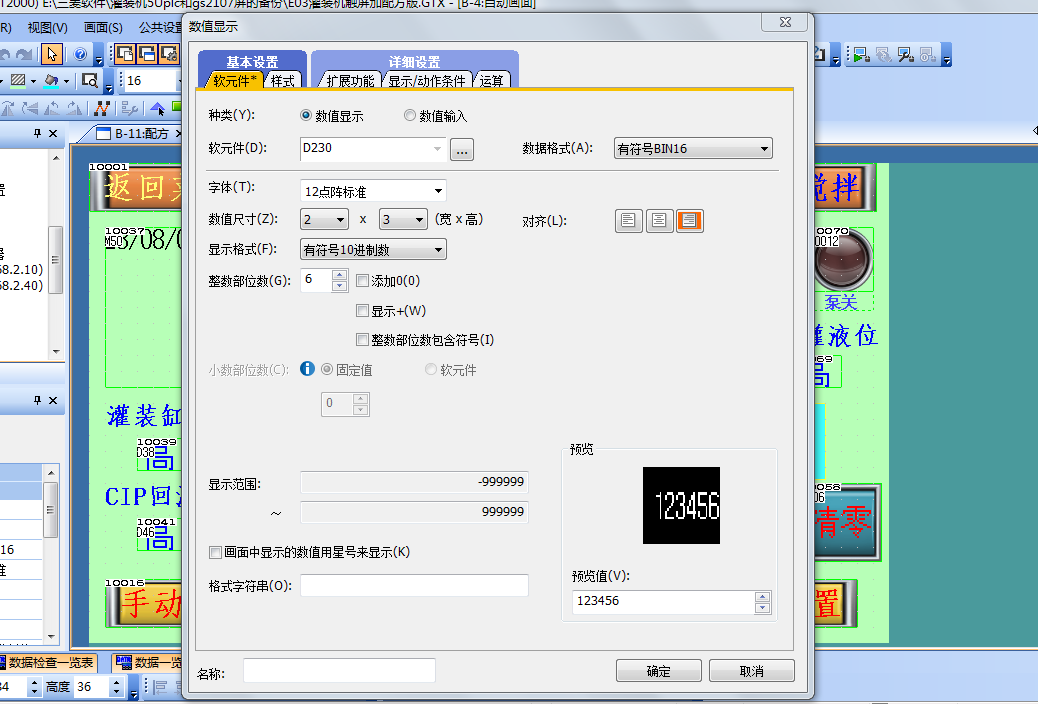Open the 显示格式 dropdown list

click(373, 250)
